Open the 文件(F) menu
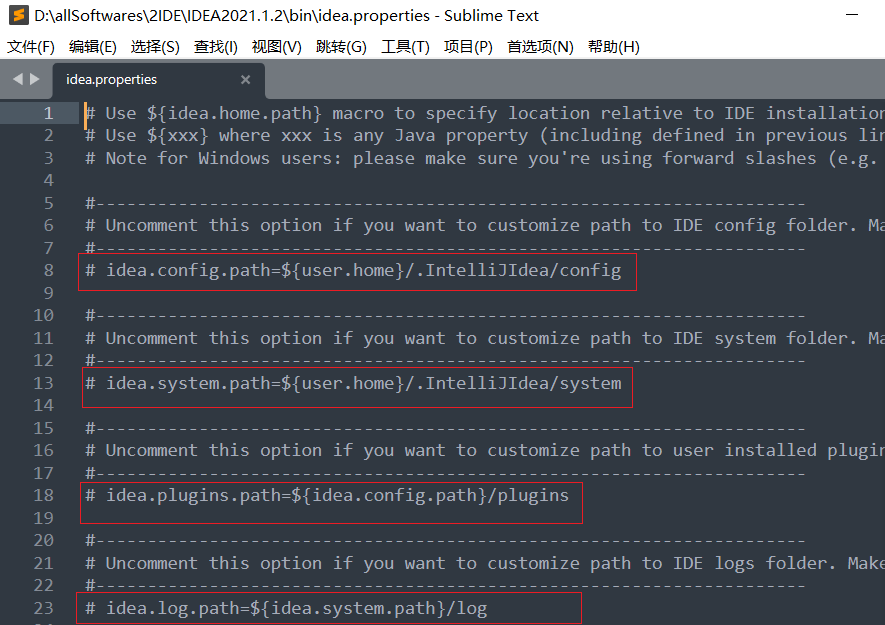 click(x=30, y=47)
